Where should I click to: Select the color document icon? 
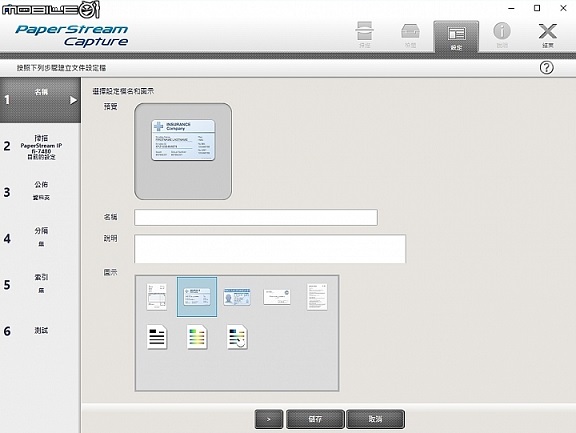(197, 337)
